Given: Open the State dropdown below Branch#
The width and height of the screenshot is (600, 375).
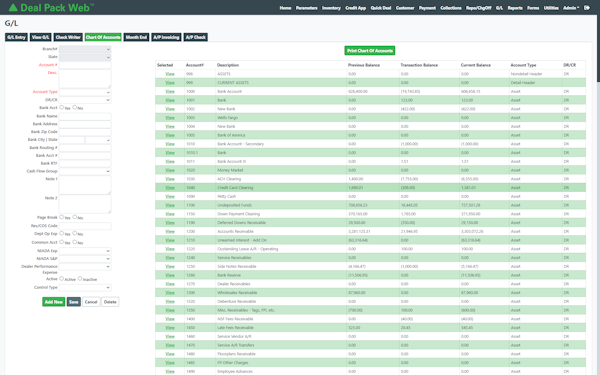Looking at the screenshot, I should pos(85,57).
